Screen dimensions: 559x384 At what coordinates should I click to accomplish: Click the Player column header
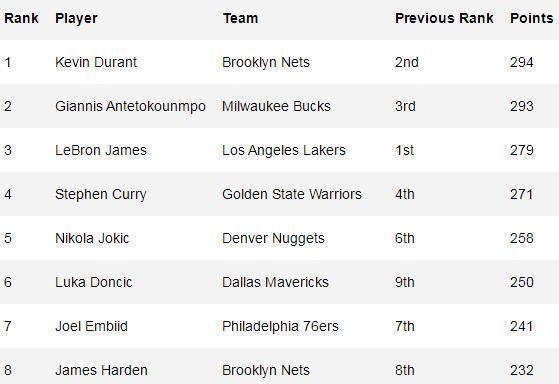[x=76, y=19]
